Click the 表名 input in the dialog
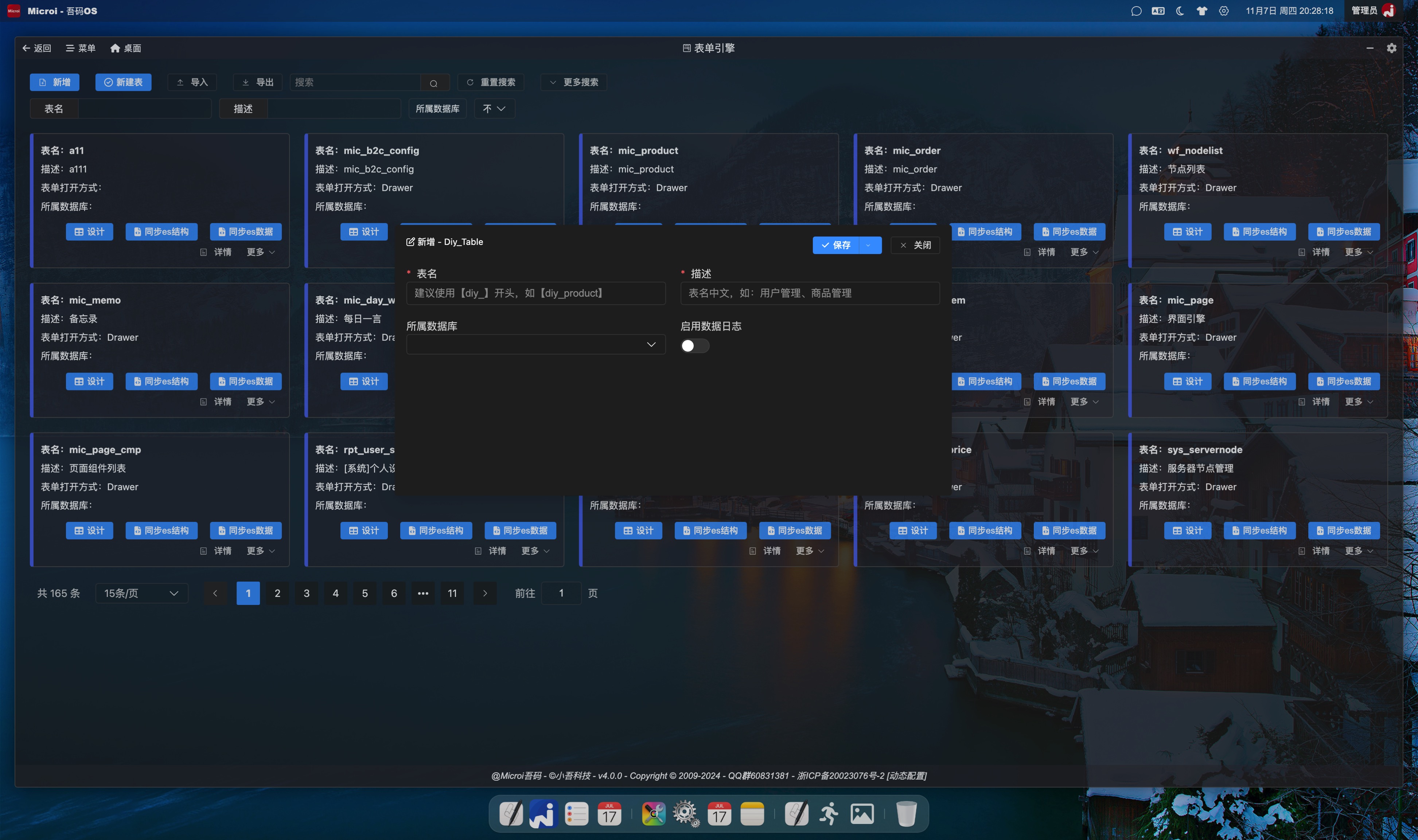 point(535,293)
